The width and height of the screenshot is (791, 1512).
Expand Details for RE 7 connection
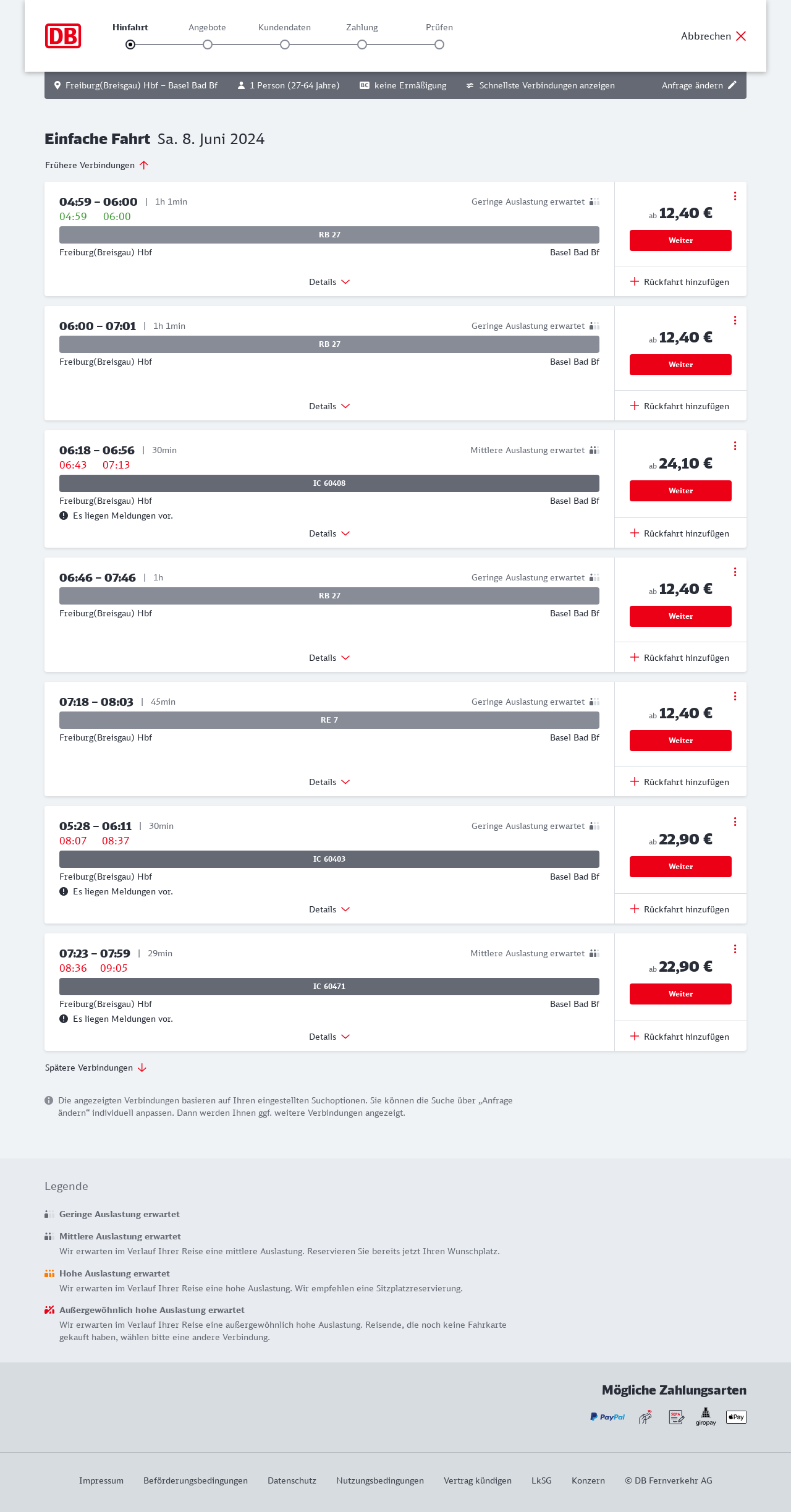(329, 782)
